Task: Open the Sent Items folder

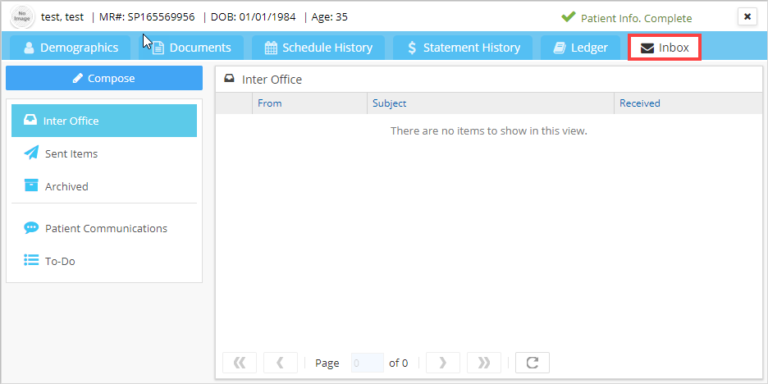Action: click(104, 154)
